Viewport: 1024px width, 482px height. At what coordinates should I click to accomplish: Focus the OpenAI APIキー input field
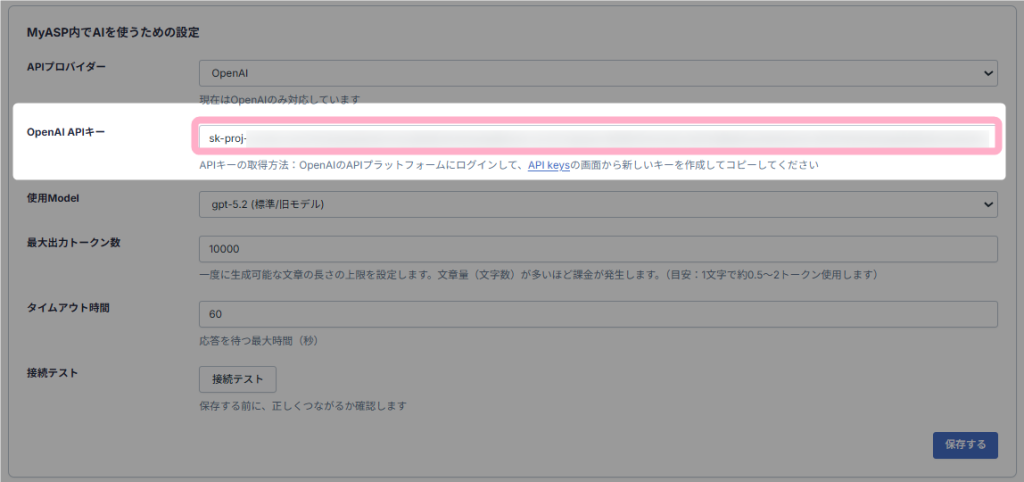[x=597, y=137]
